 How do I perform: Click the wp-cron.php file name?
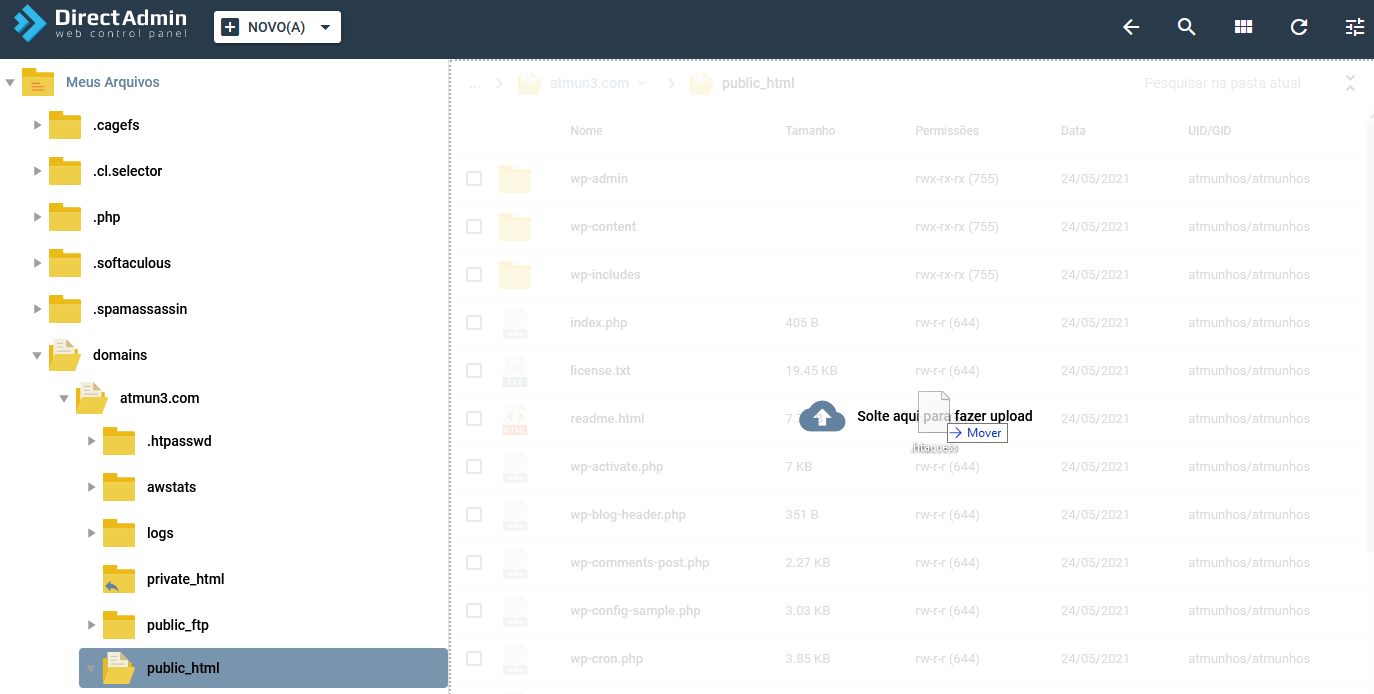click(x=606, y=658)
